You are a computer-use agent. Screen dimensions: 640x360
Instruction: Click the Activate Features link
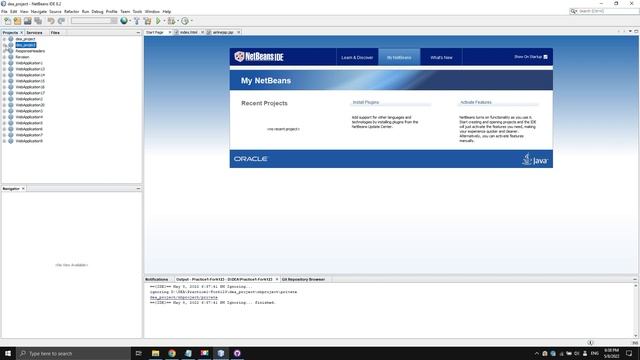coord(476,102)
